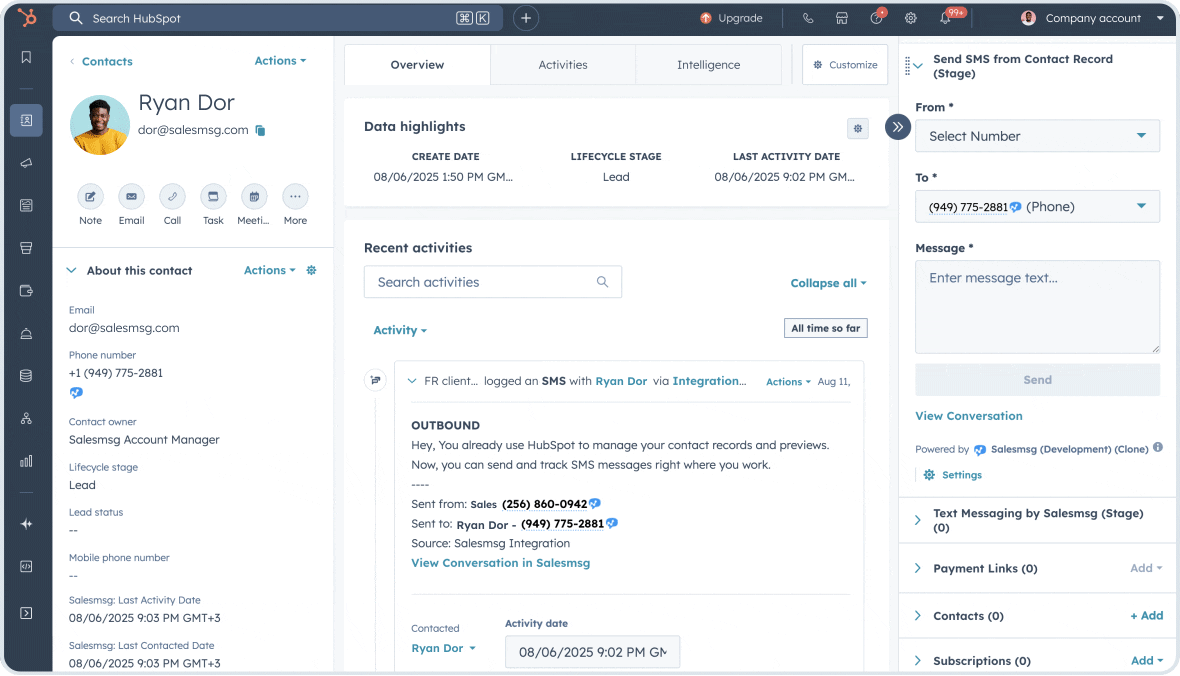
Task: Collapse the About this contact section
Action: tap(71, 270)
